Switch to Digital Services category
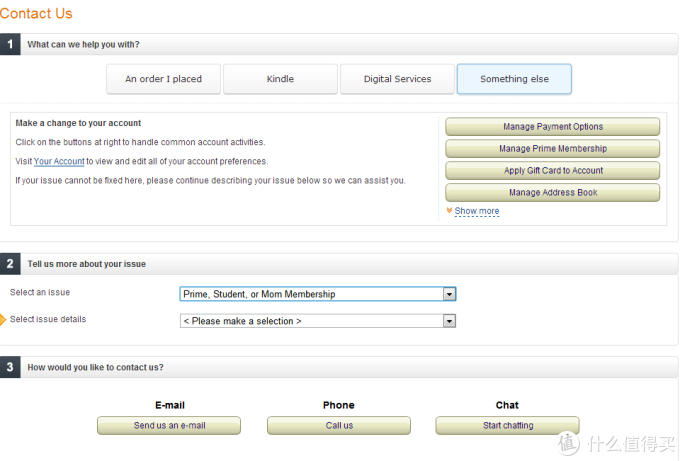680x461 pixels. (397, 79)
